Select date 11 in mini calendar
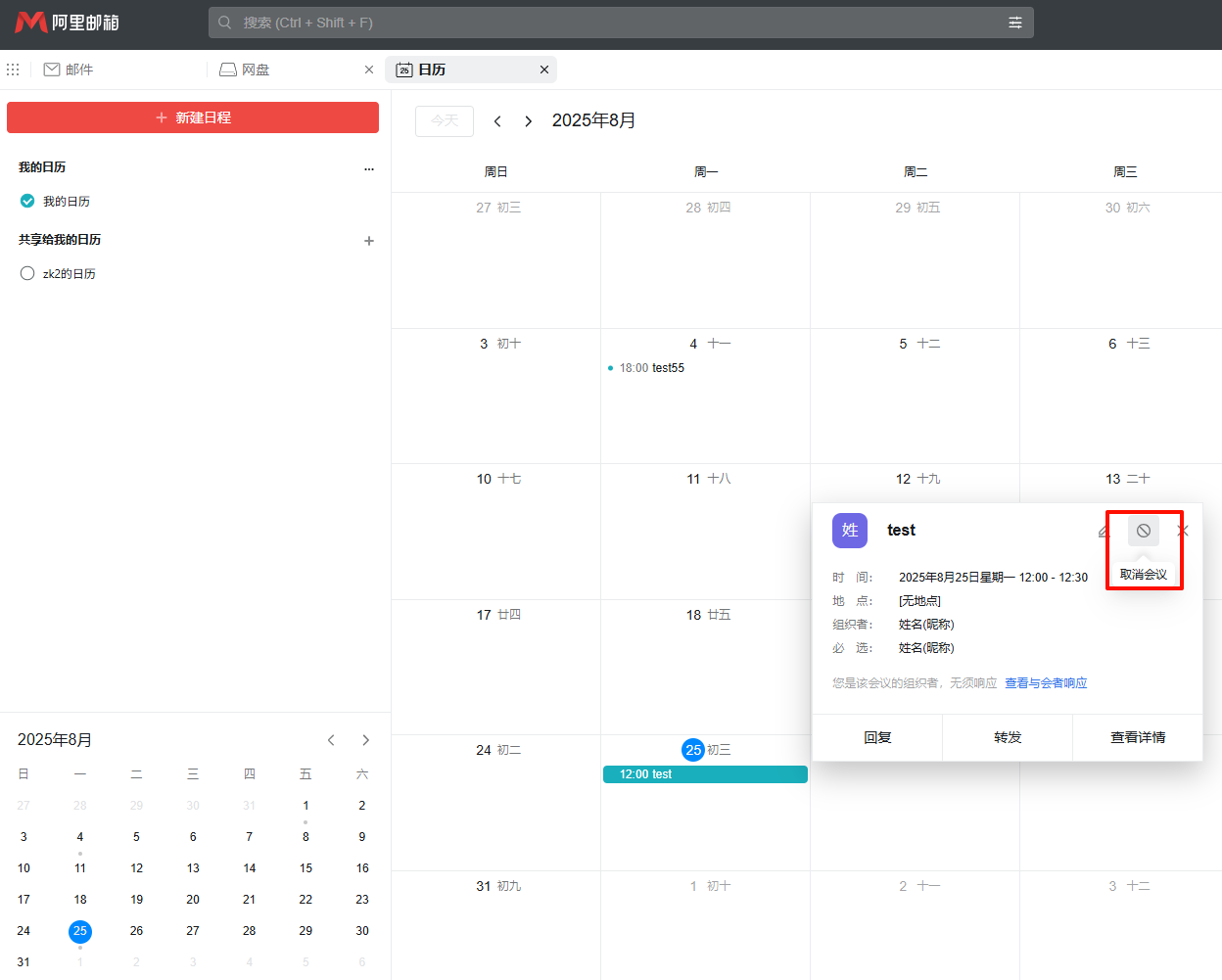Image resolution: width=1222 pixels, height=980 pixels. pos(80,868)
